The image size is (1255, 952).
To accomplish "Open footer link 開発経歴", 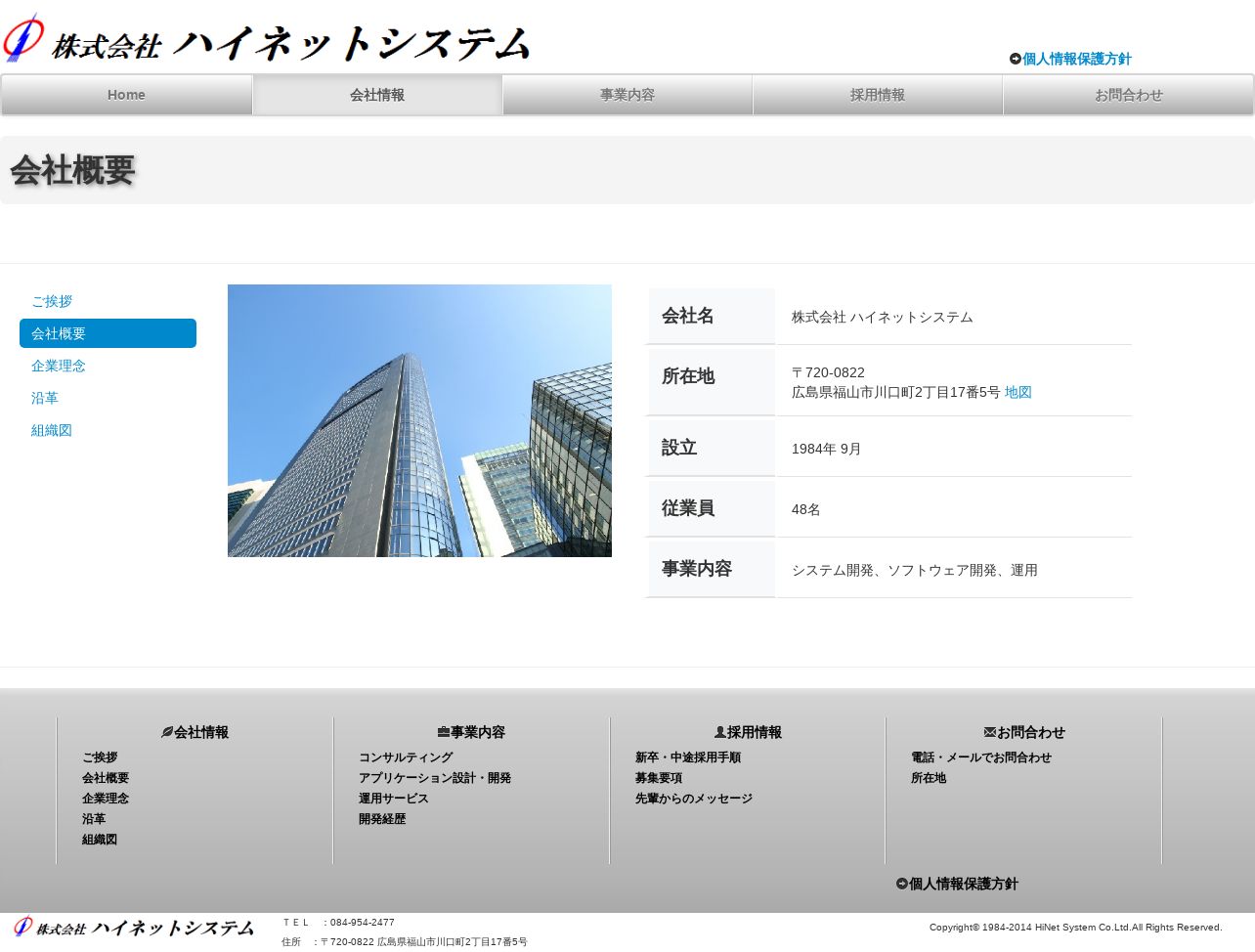I will click(382, 819).
